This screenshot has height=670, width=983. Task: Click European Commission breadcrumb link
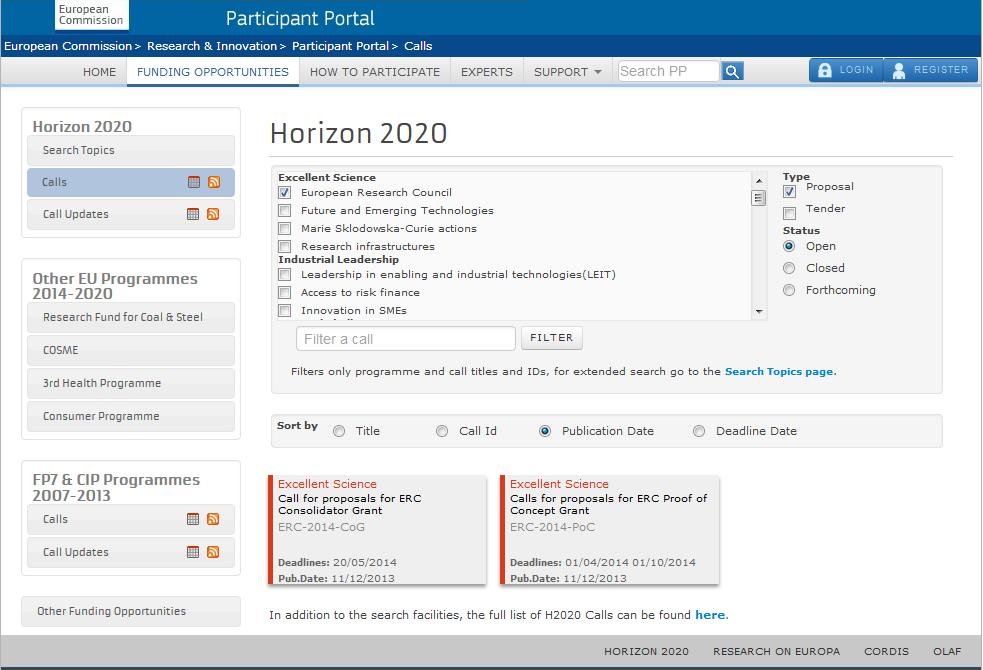68,46
